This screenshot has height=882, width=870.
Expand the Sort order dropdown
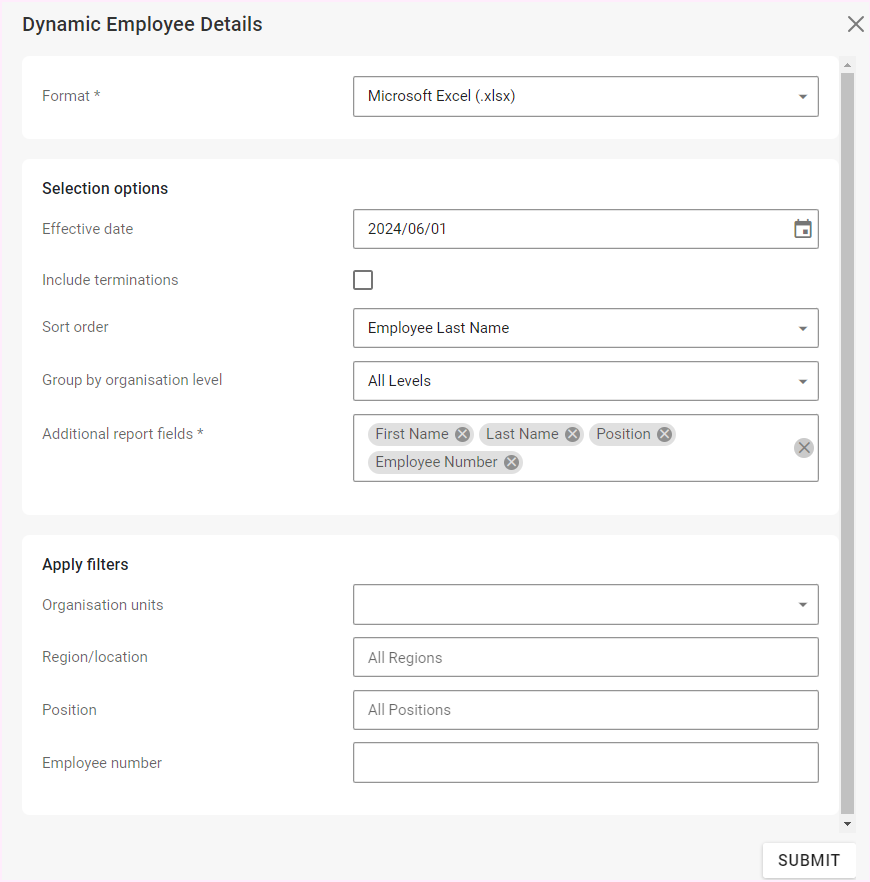[x=585, y=328]
